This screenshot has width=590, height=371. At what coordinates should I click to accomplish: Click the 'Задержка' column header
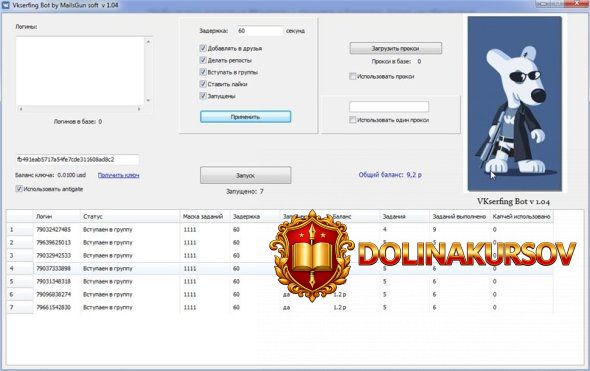click(255, 216)
